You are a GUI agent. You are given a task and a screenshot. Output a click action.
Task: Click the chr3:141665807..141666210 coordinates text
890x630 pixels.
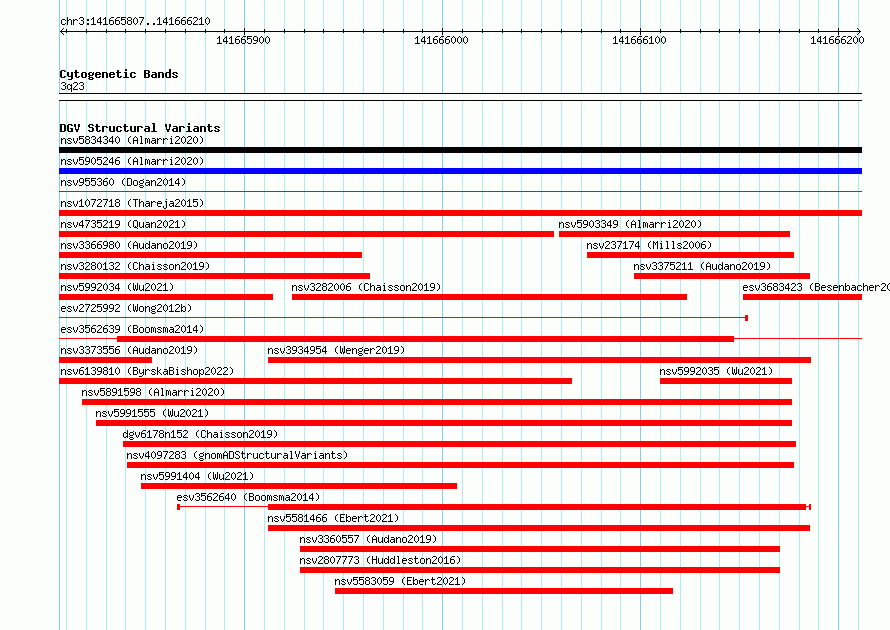135,22
